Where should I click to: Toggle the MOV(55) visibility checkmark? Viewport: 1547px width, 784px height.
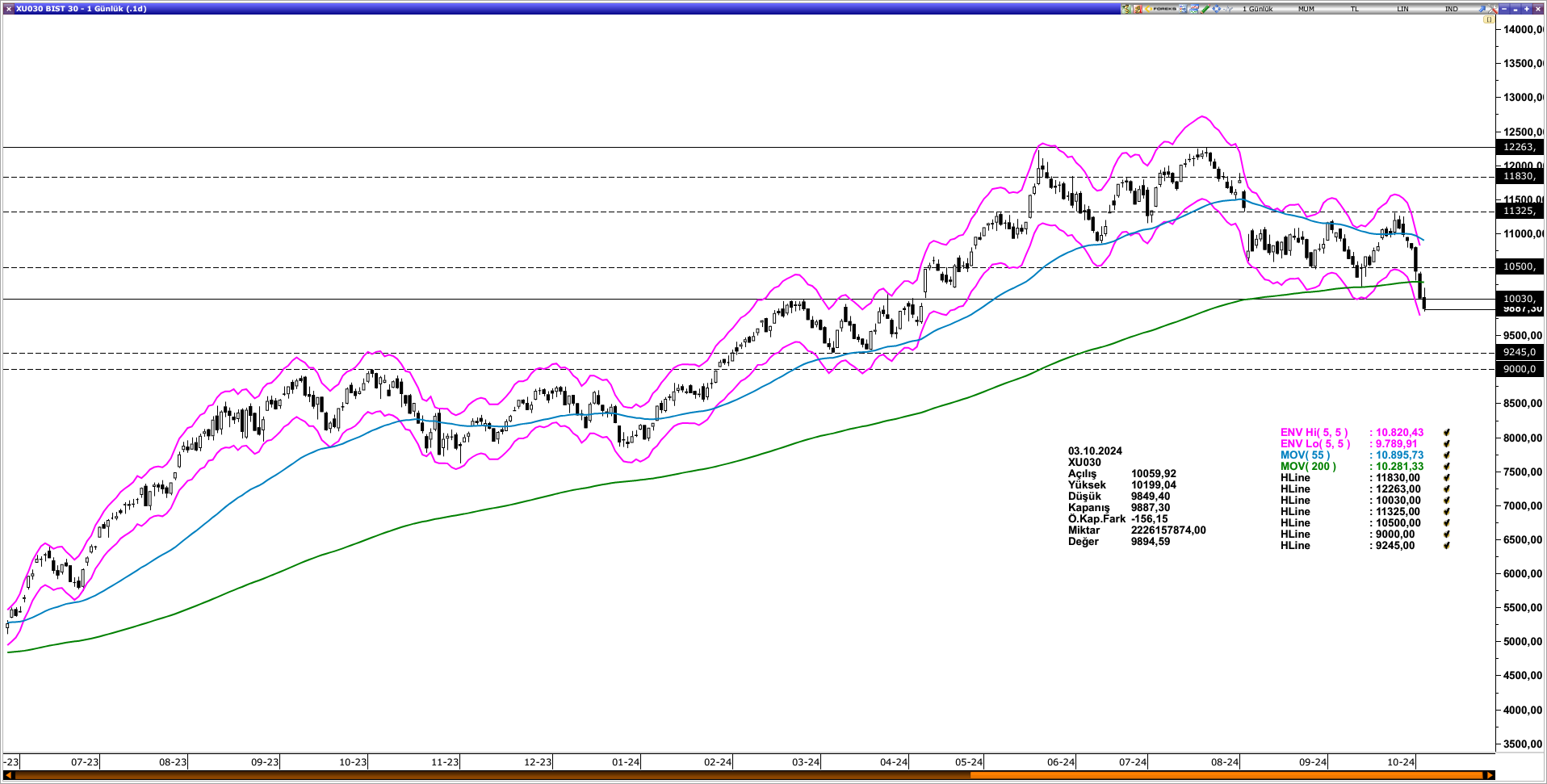click(x=1447, y=455)
